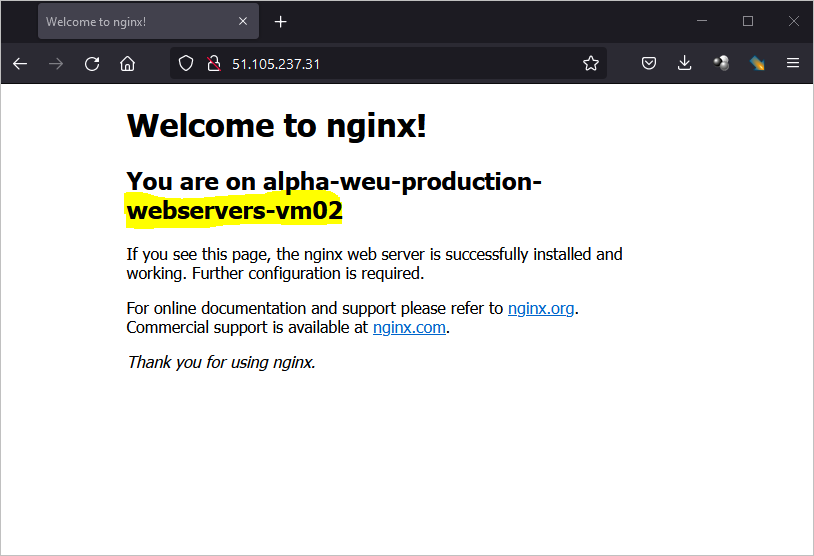This screenshot has width=814, height=556.
Task: Show the insecure connection padlock info
Action: pos(213,63)
